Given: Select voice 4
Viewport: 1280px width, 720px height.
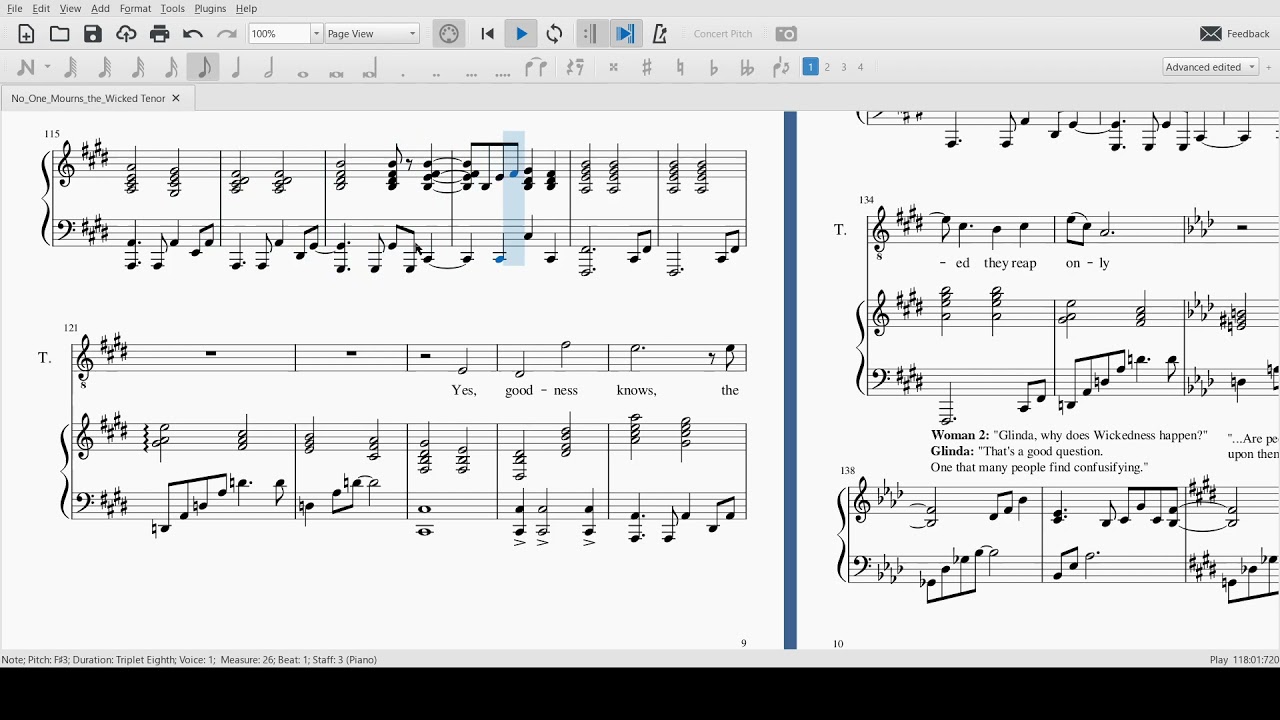Looking at the screenshot, I should 861,67.
